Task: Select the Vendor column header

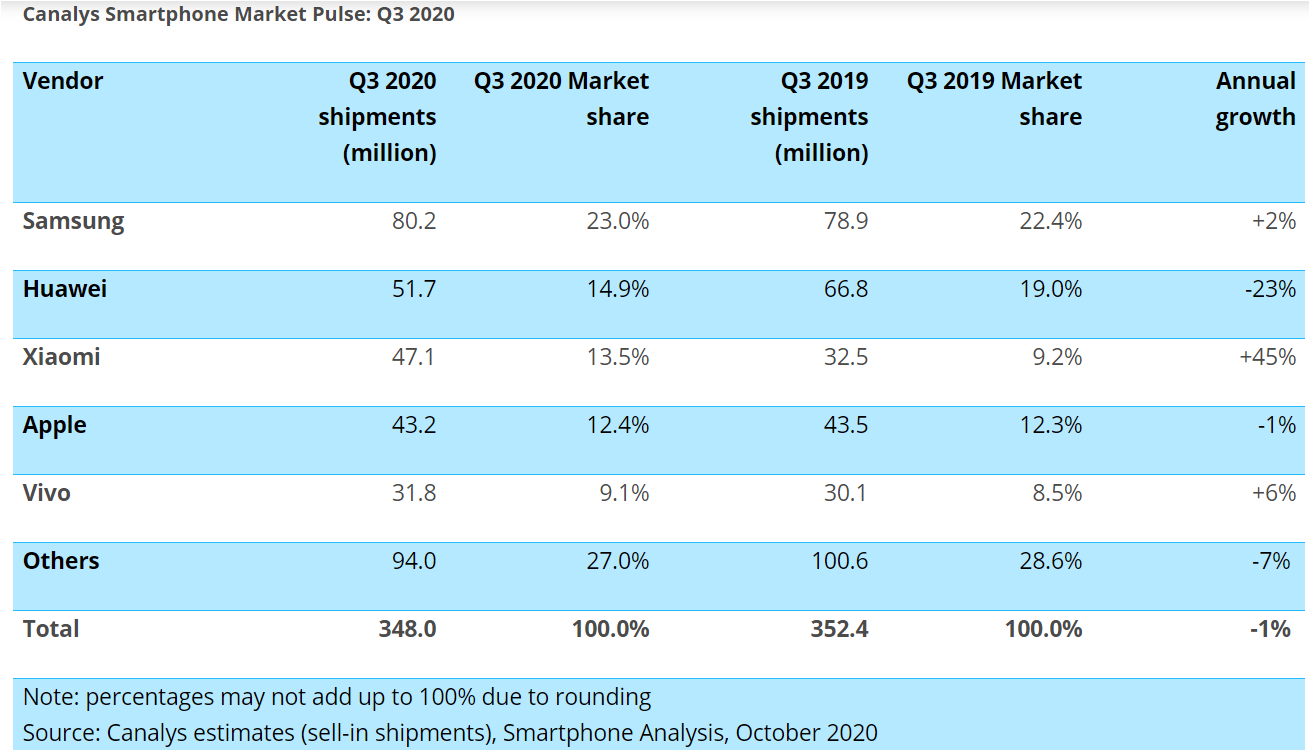Action: (63, 82)
